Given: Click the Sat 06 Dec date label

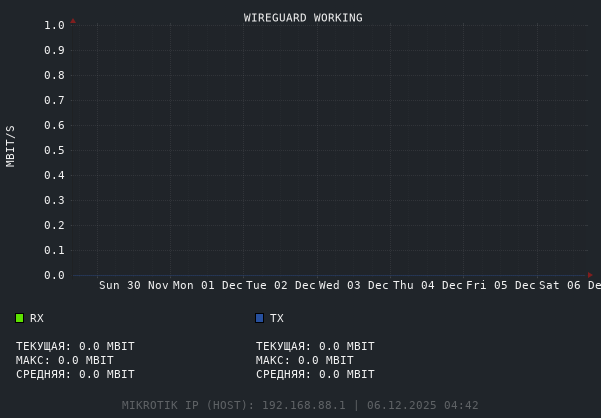Looking at the screenshot, I should pyautogui.click(x=570, y=285).
